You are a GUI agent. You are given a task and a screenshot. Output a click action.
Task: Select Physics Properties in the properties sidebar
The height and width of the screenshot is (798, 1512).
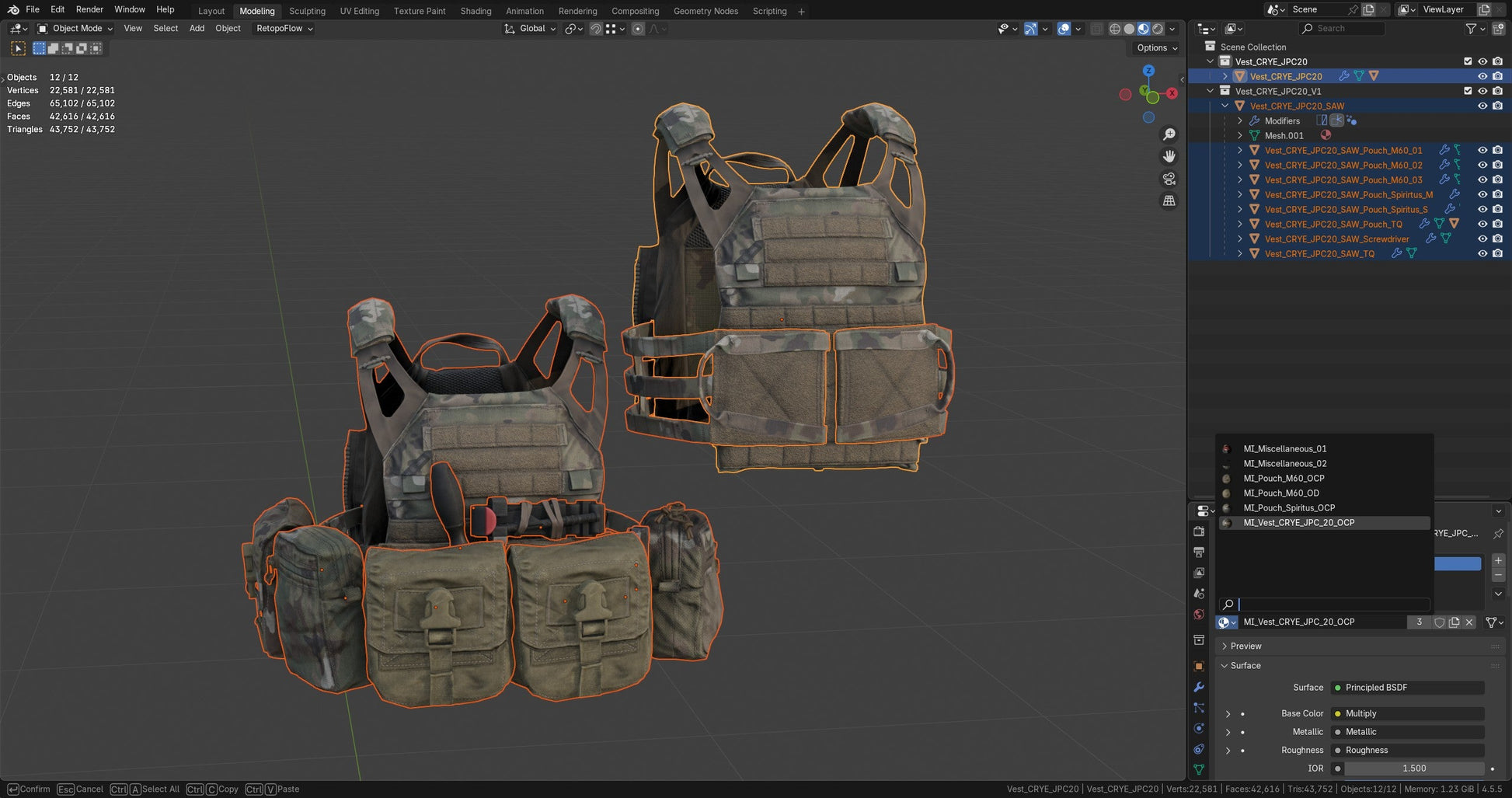[x=1199, y=729]
